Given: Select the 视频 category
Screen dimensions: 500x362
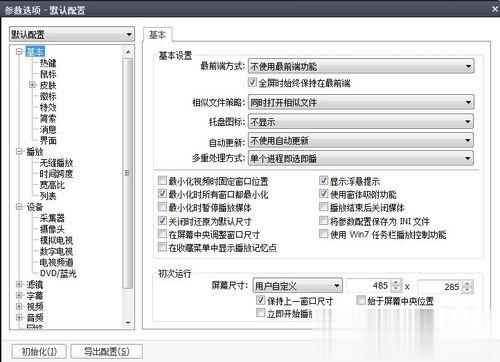Looking at the screenshot, I should [x=35, y=307].
